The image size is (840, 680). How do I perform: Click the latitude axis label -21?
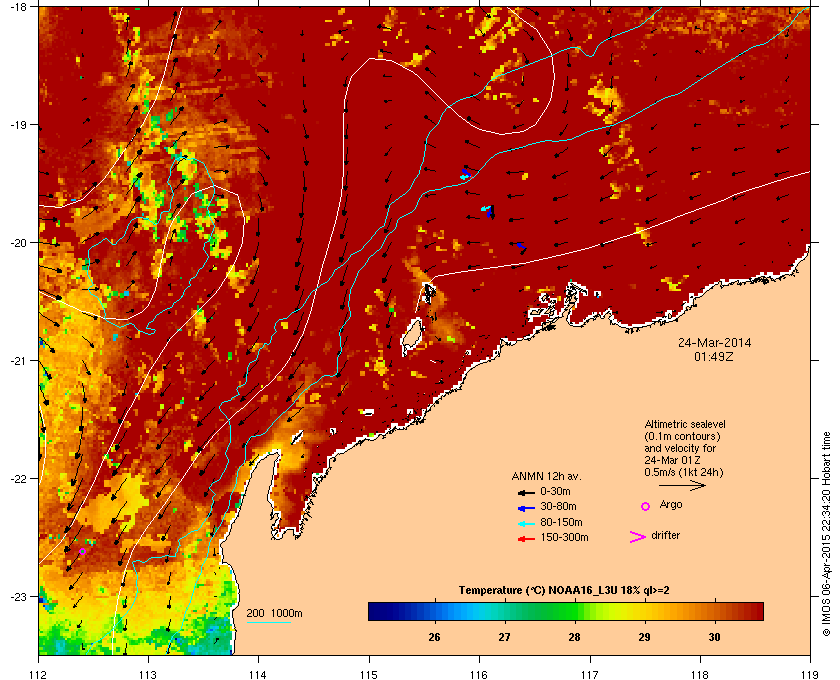[19, 361]
